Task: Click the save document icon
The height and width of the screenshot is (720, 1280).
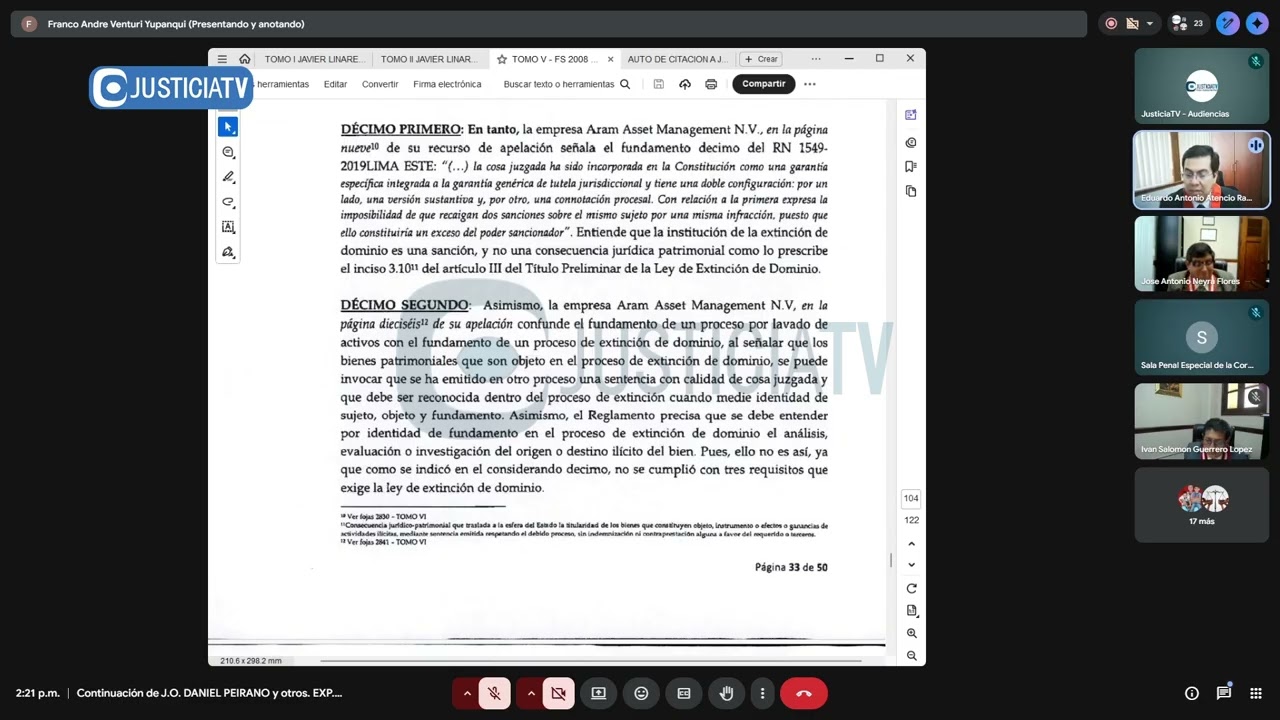Action: click(x=658, y=84)
